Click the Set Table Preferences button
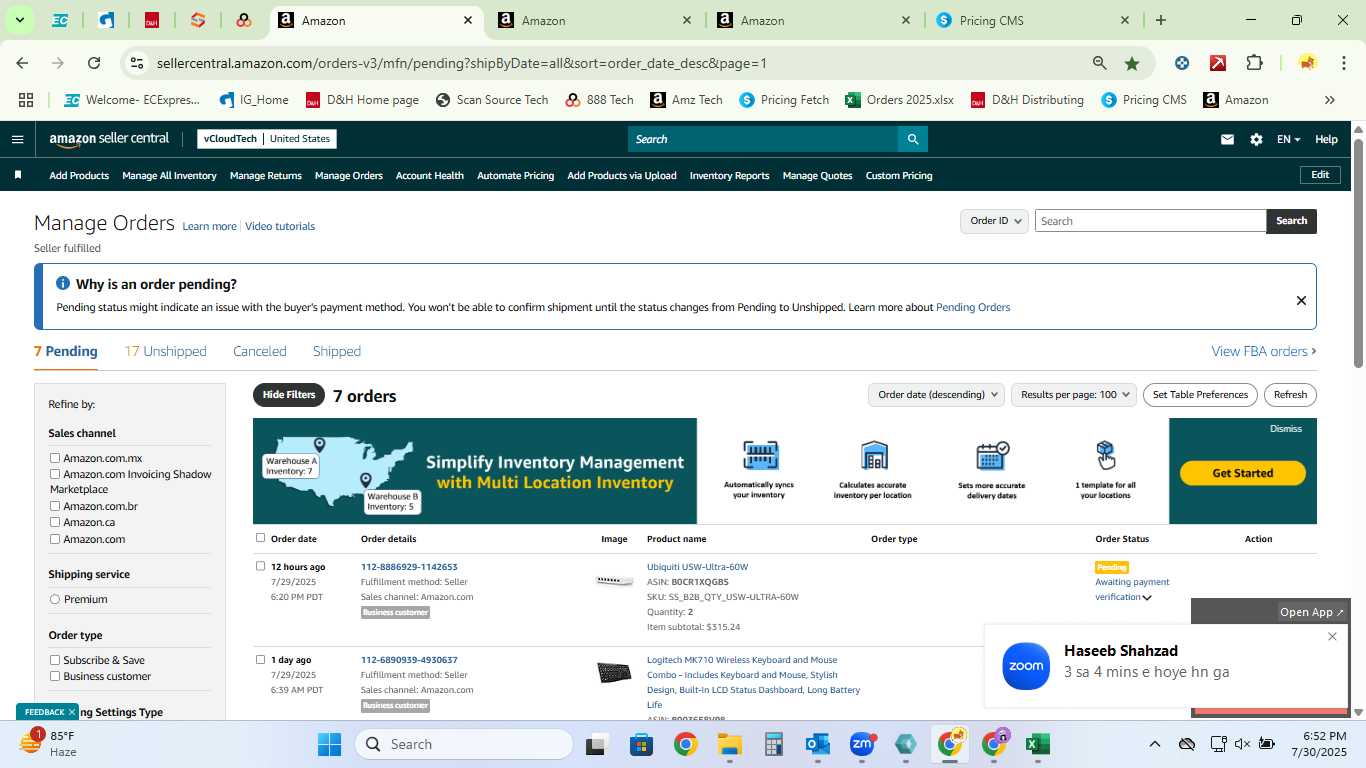Screen dimensions: 1366x768 (1200, 395)
